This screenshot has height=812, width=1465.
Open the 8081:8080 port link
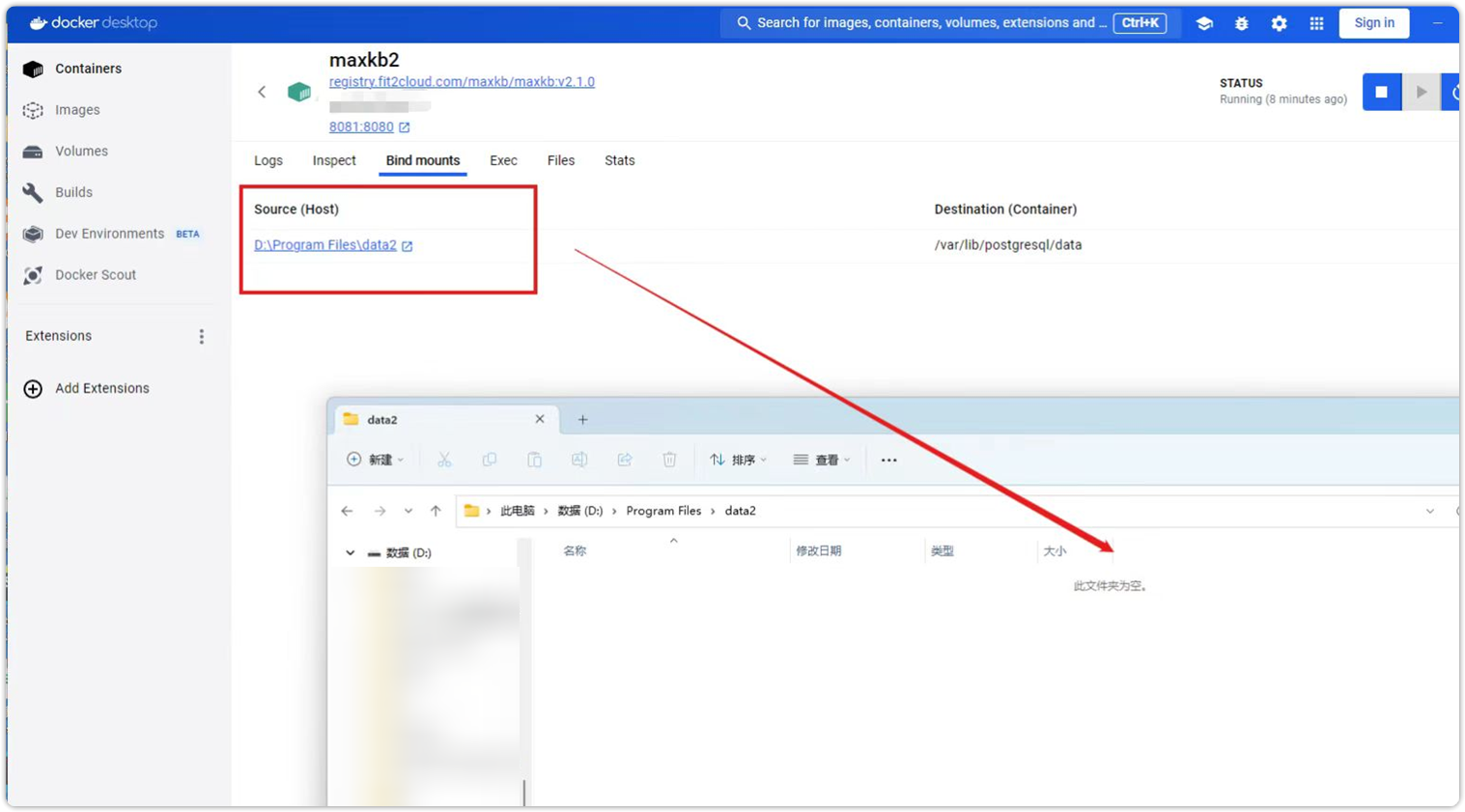pos(361,126)
